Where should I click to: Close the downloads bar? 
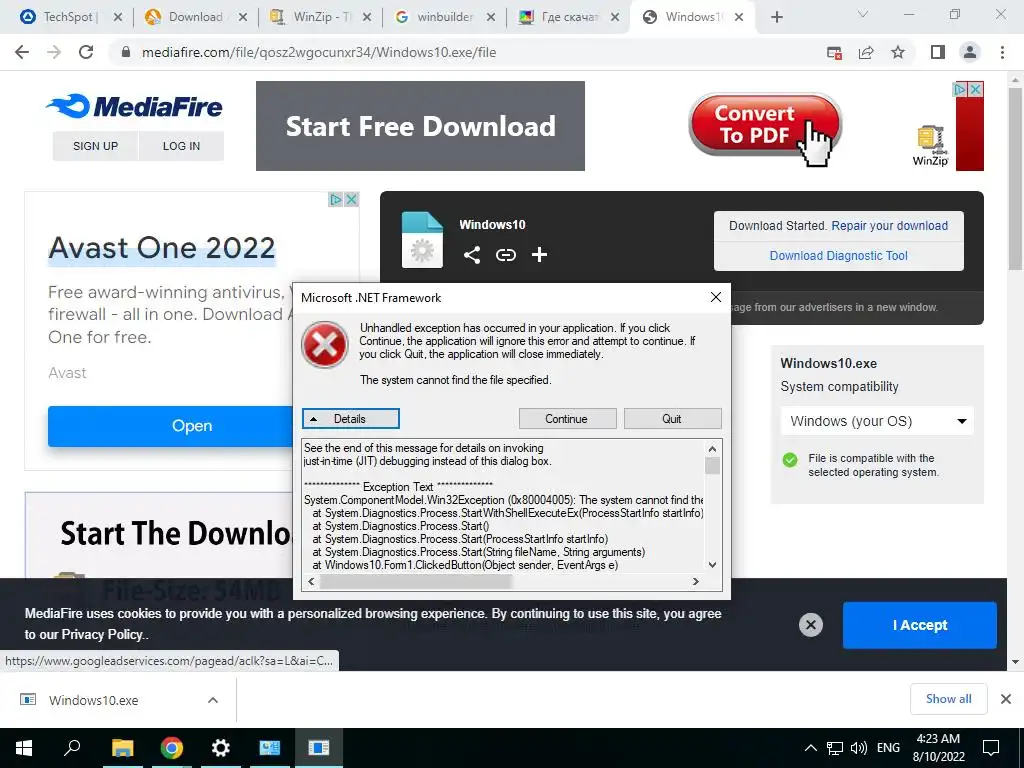click(x=1006, y=699)
